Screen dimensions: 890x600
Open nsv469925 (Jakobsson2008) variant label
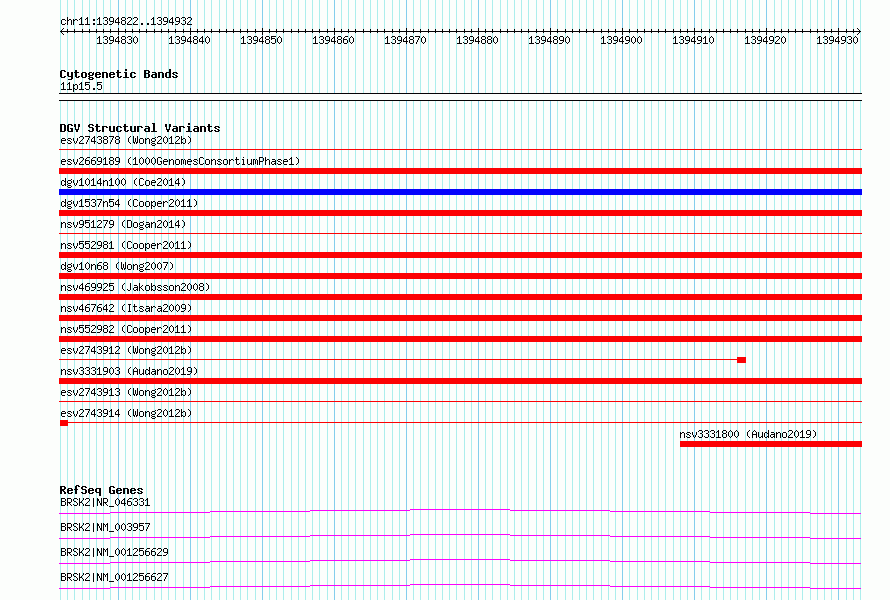tap(135, 287)
